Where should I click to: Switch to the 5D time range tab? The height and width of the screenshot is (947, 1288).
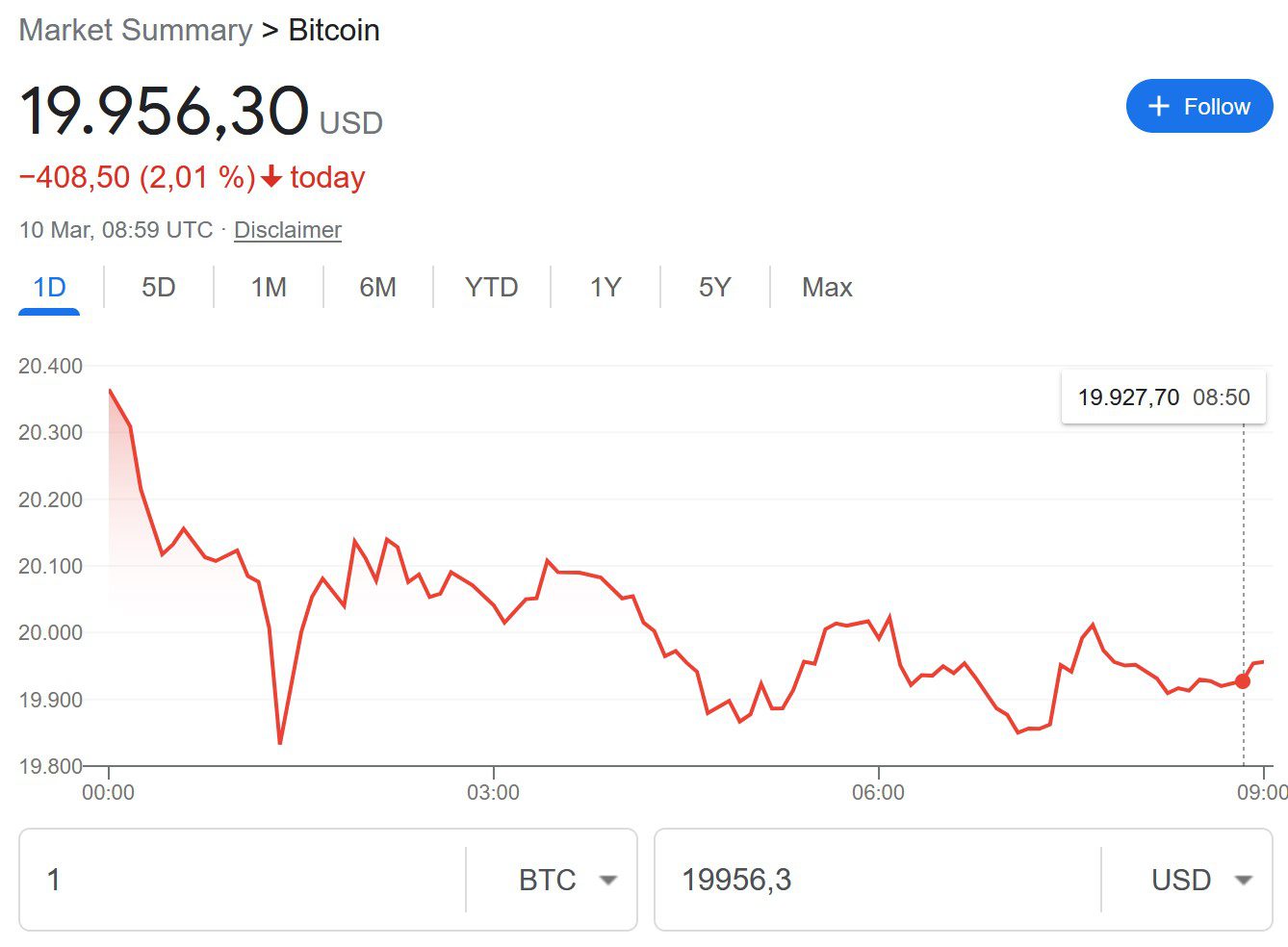(159, 288)
